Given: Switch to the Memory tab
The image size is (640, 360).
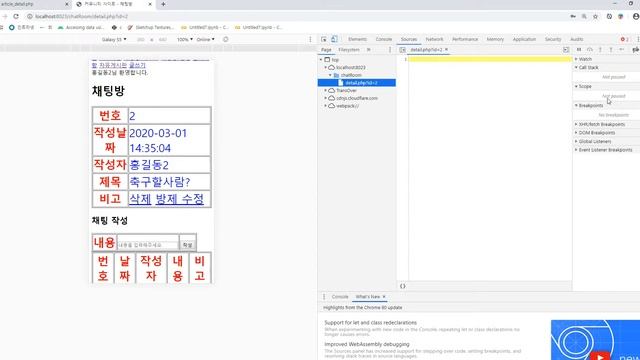Looking at the screenshot, I should (495, 39).
